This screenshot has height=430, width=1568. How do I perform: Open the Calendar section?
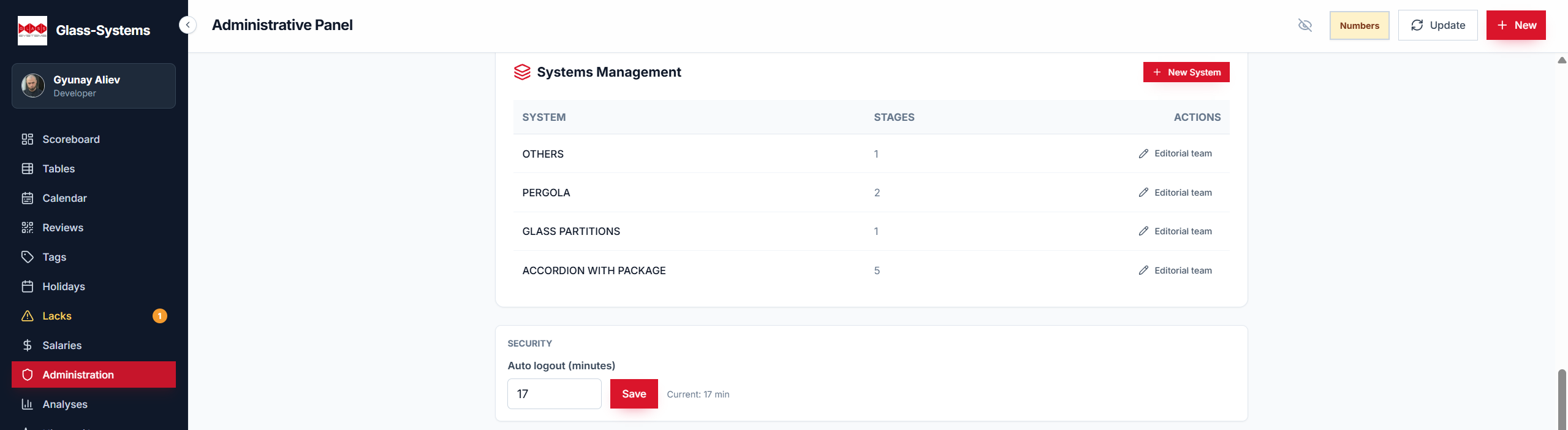pyautogui.click(x=94, y=198)
